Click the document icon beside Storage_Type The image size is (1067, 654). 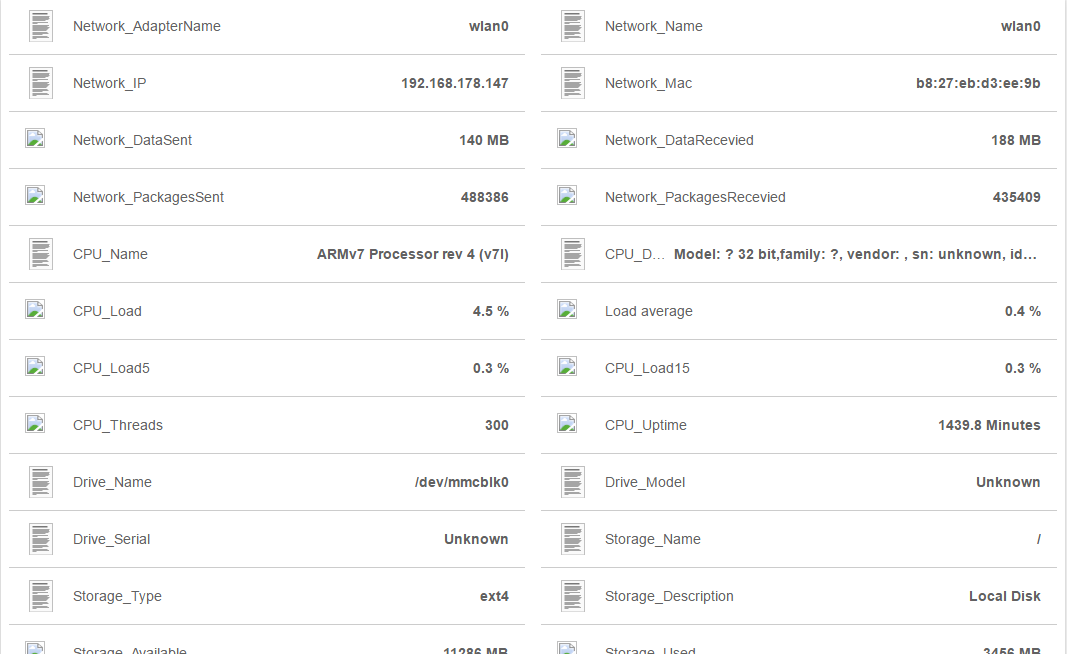coord(40,594)
